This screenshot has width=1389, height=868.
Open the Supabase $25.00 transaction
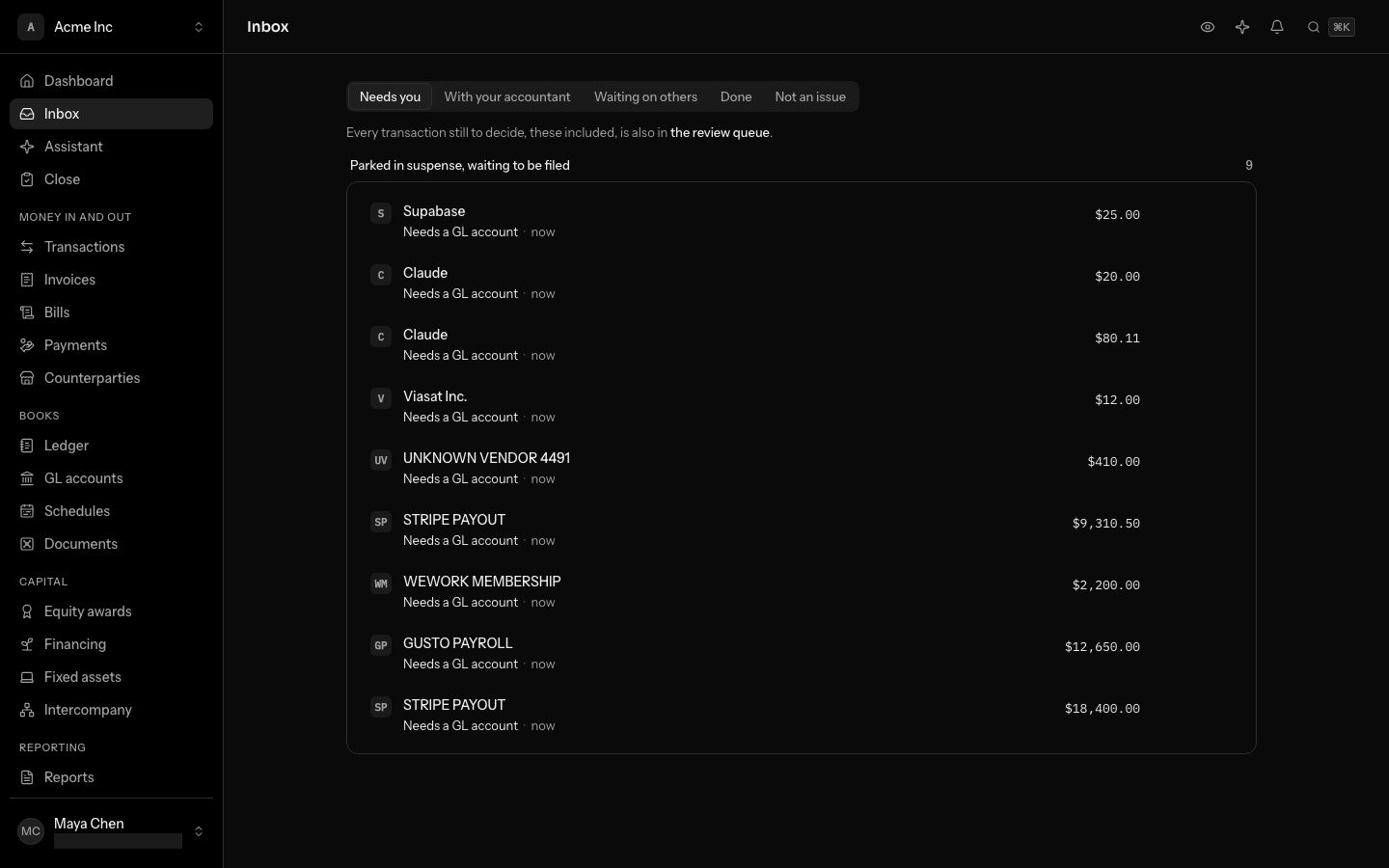click(x=801, y=221)
